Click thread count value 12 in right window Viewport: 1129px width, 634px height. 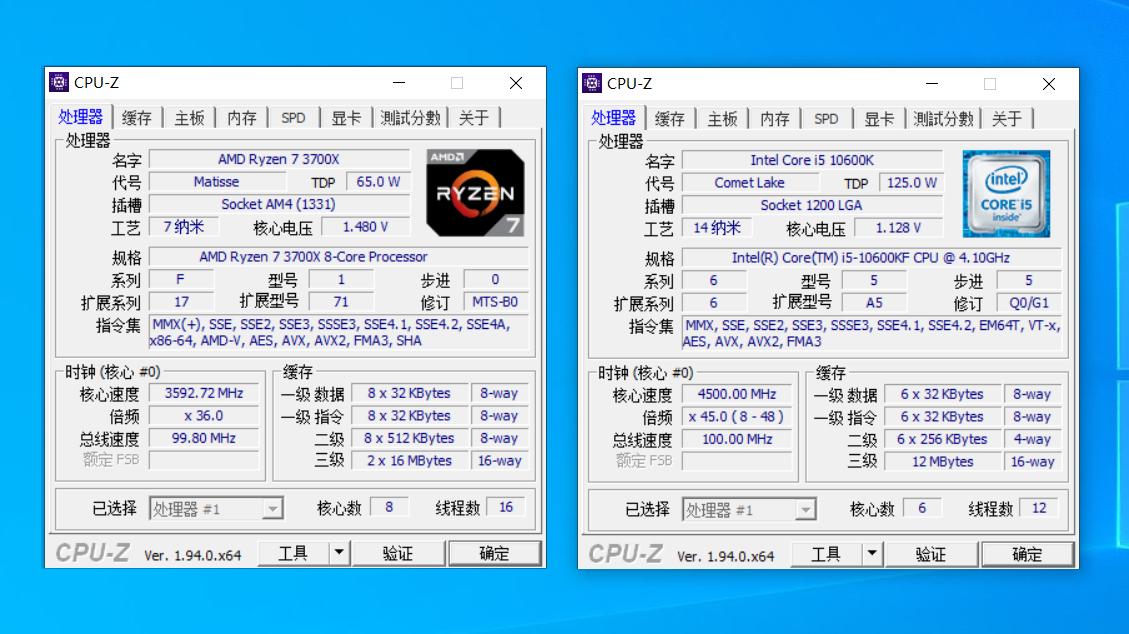coord(1038,508)
